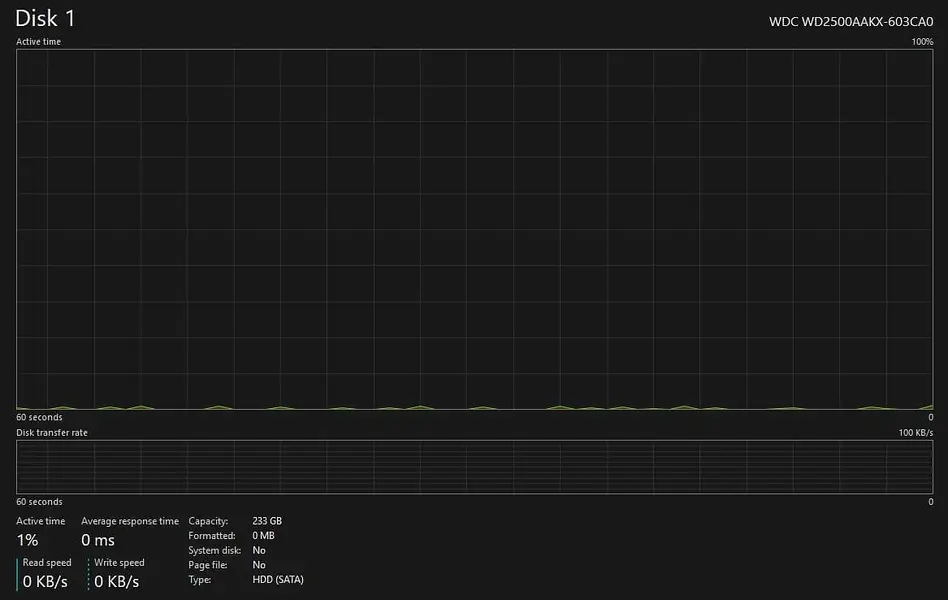Click the dotted Write speed legend line
Screen dimensions: 948x600
(89, 574)
